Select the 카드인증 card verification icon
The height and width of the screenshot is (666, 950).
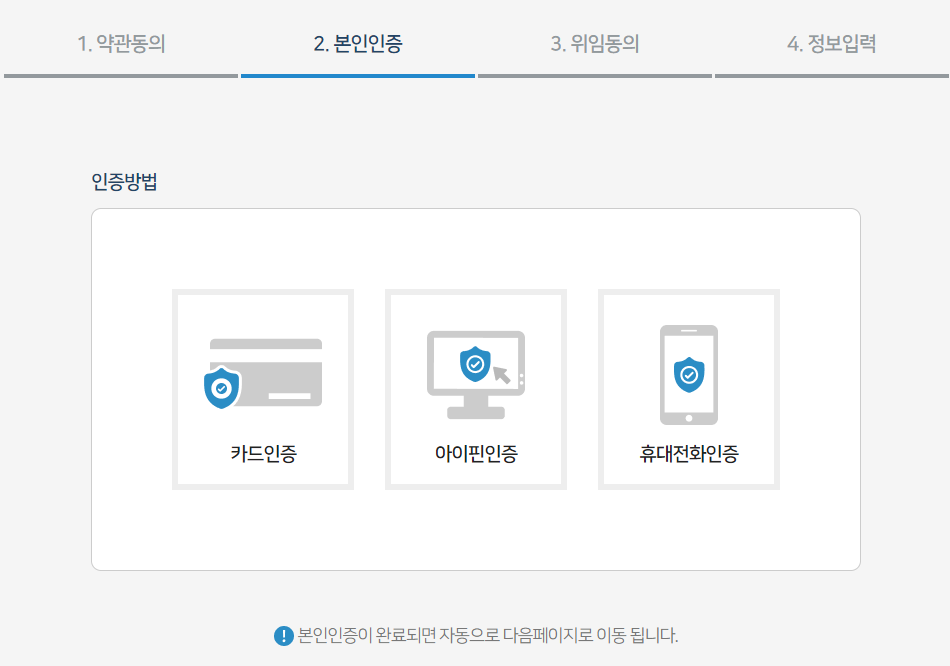point(263,388)
